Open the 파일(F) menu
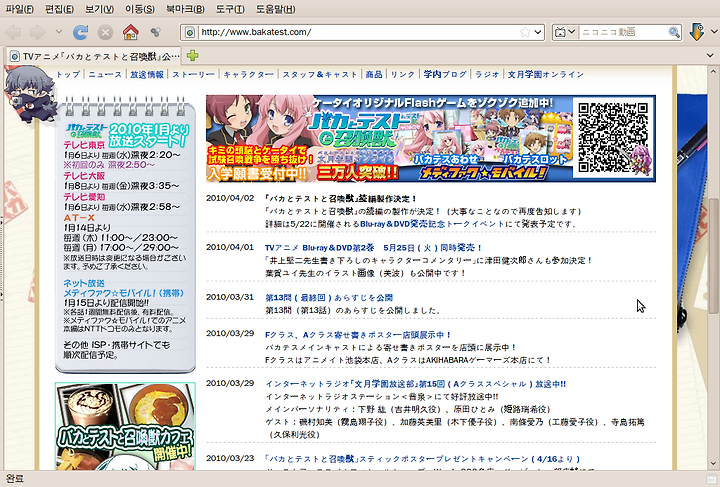Image resolution: width=720 pixels, height=487 pixels. 19,9
